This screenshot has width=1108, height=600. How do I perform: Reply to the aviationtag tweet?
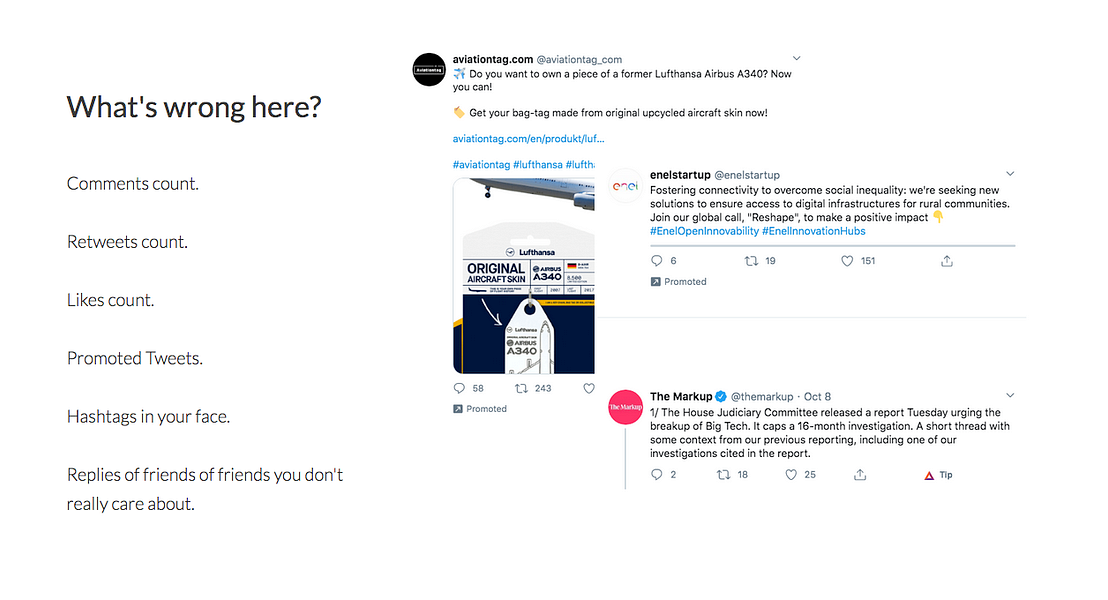pos(460,388)
